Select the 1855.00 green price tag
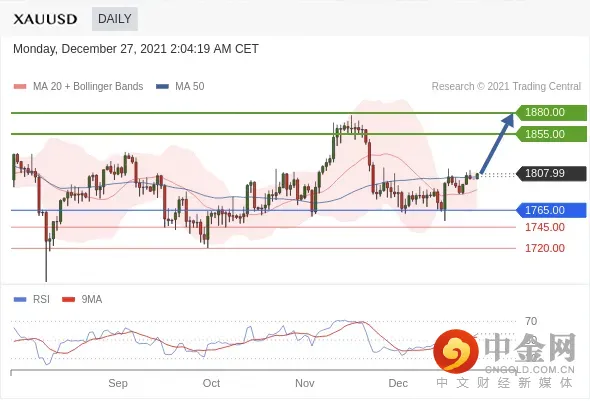 pyautogui.click(x=550, y=134)
